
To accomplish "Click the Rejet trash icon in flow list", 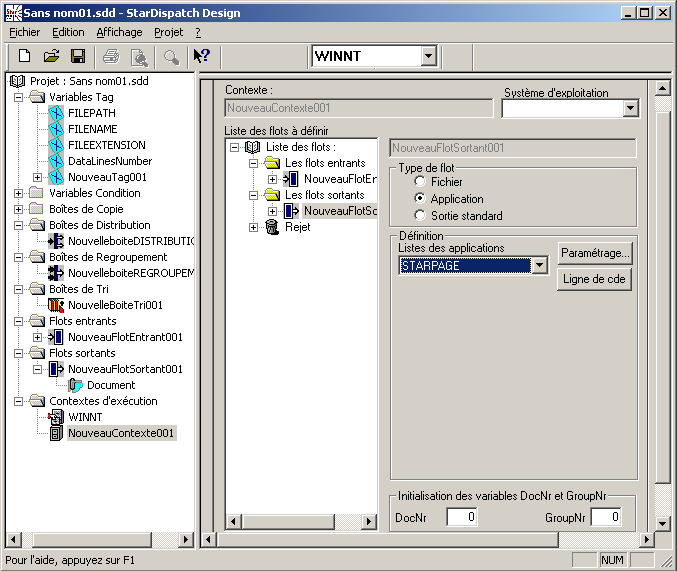I will coord(273,227).
